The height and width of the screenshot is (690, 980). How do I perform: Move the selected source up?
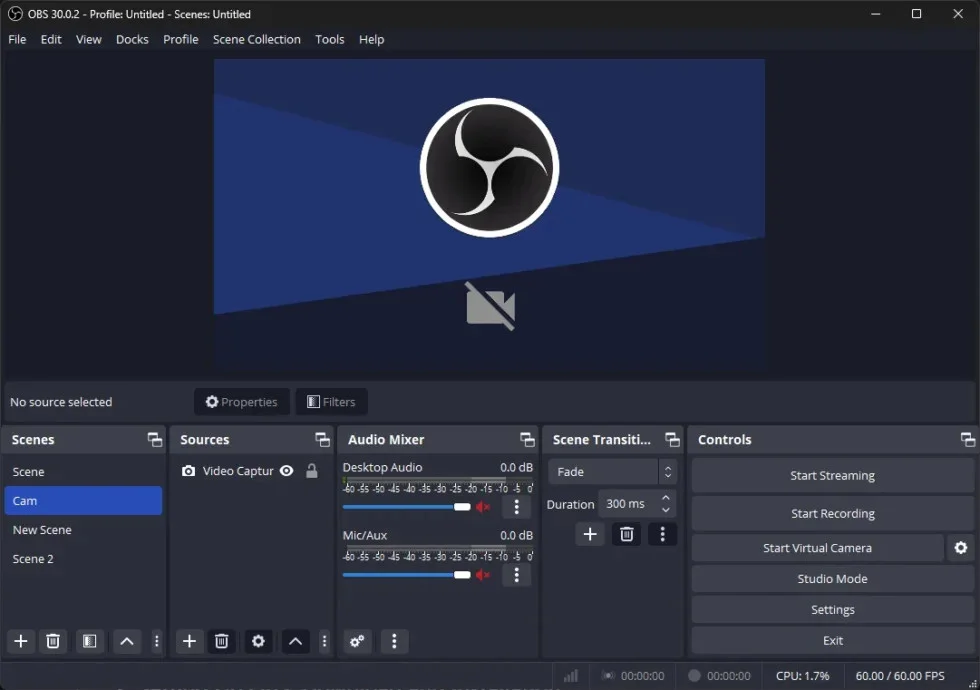[x=296, y=641]
